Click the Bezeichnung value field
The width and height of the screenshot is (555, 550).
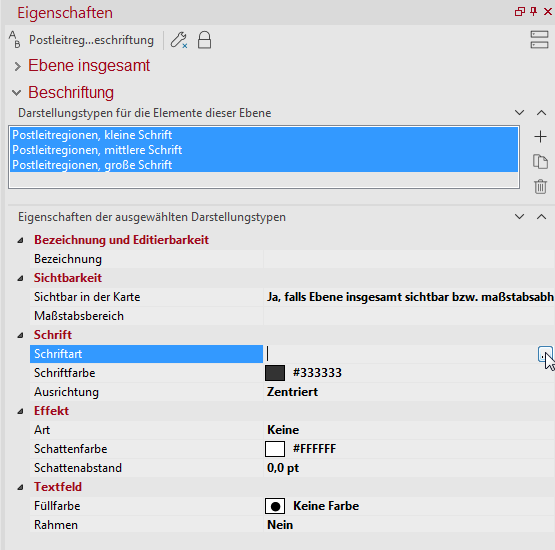409,259
